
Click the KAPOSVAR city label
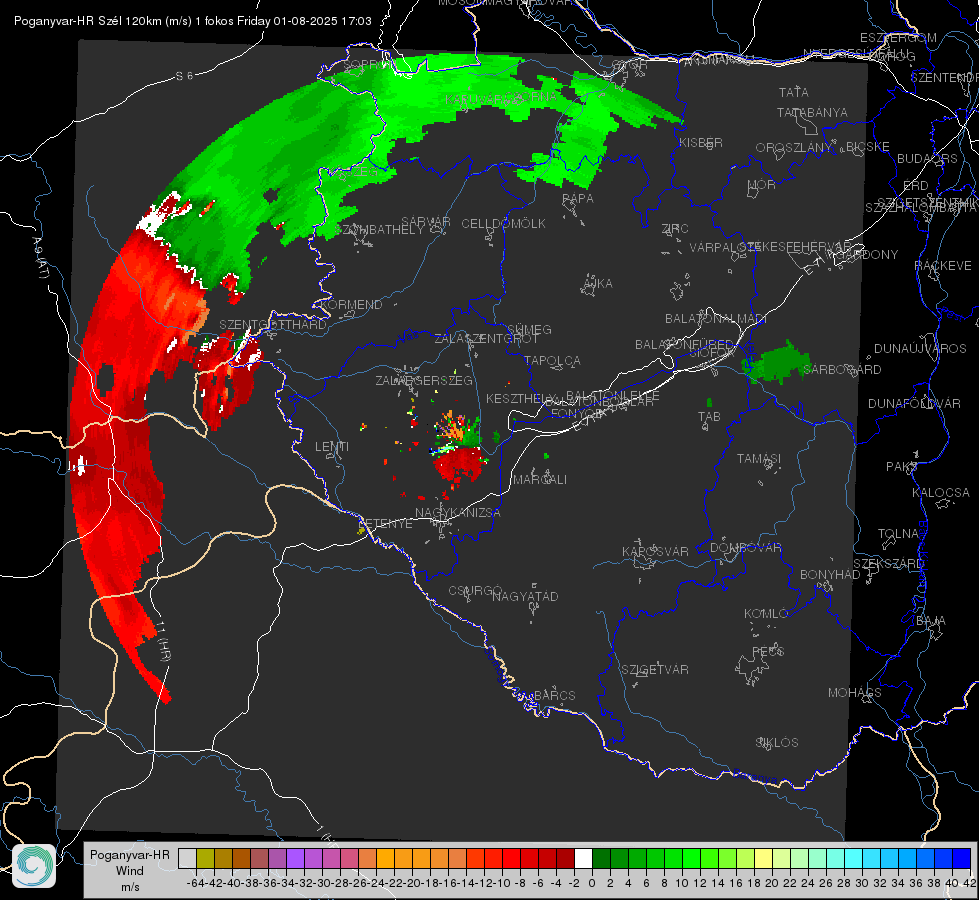point(655,552)
